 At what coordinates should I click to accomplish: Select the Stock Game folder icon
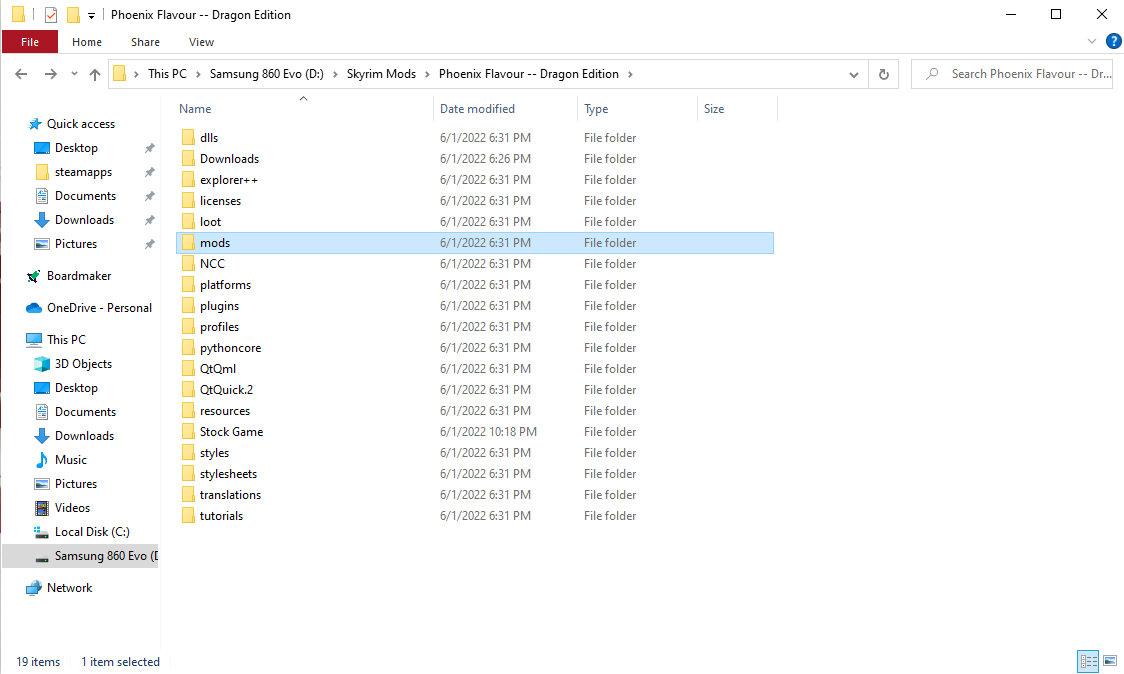click(x=188, y=432)
